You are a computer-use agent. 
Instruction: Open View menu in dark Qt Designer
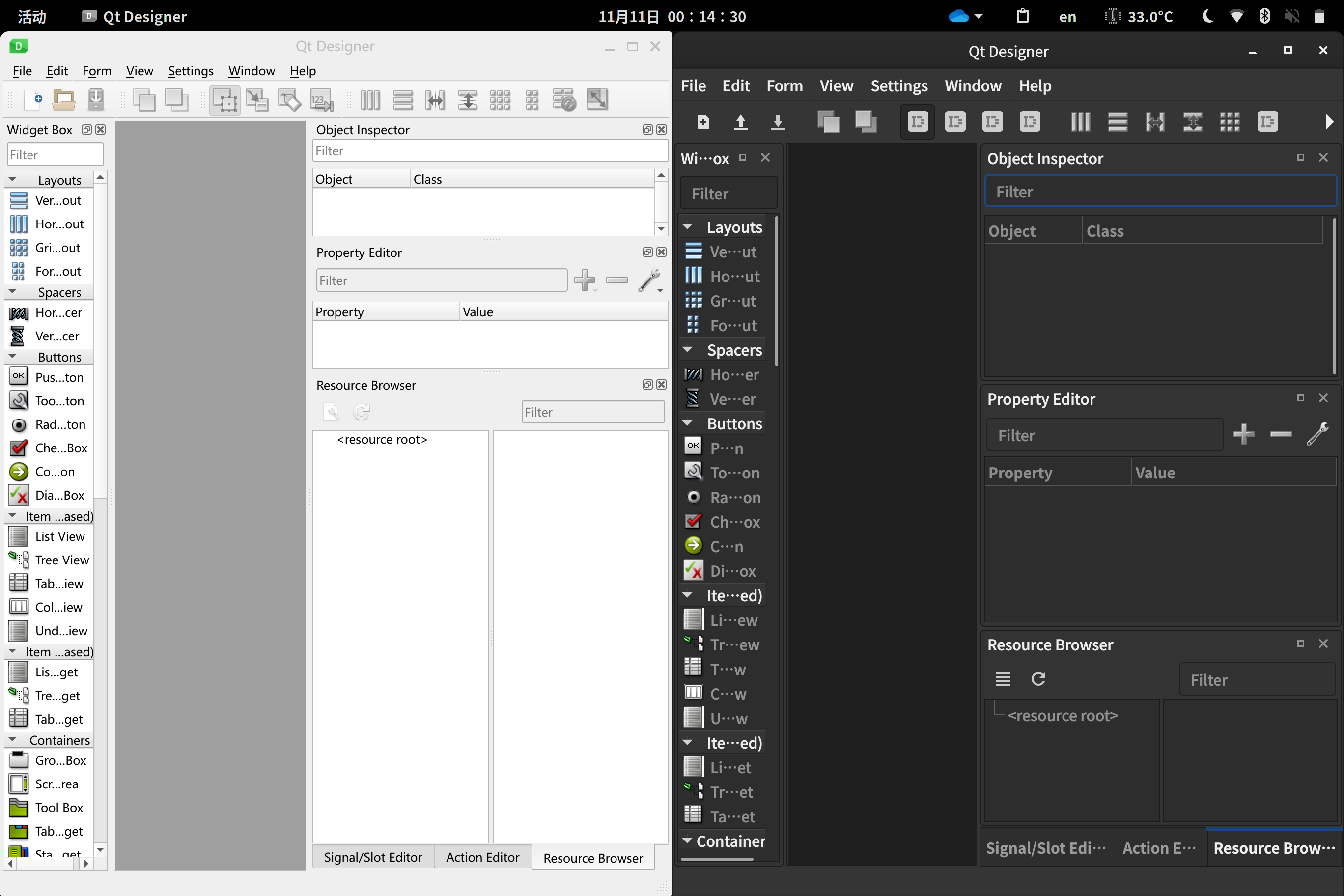(x=837, y=85)
